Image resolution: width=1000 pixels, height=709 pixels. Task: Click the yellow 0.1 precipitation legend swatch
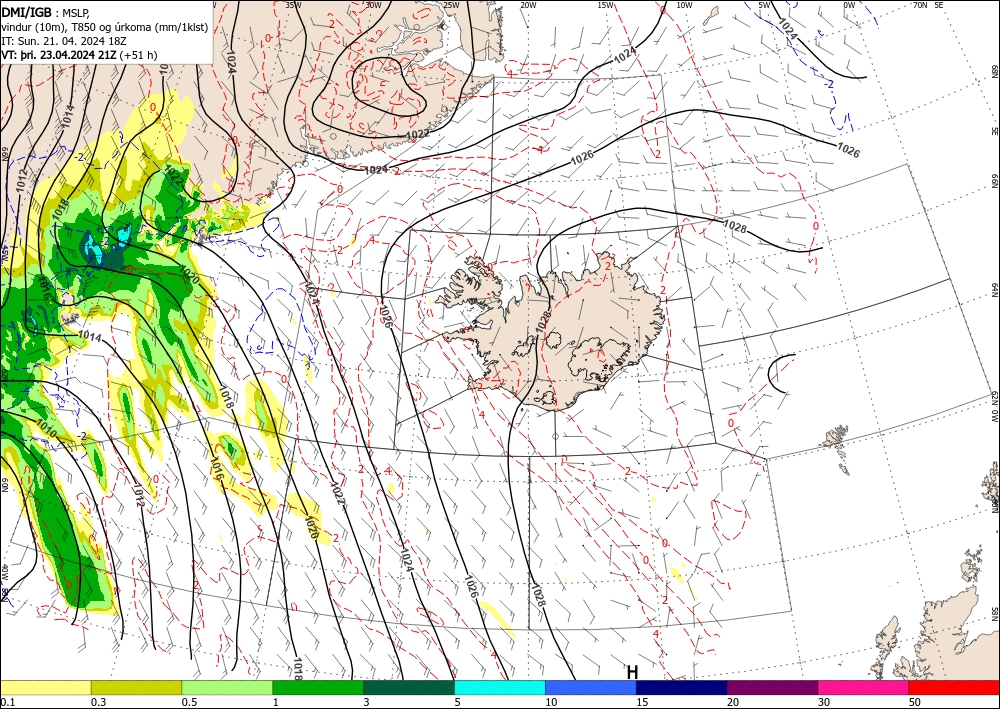tap(45, 687)
